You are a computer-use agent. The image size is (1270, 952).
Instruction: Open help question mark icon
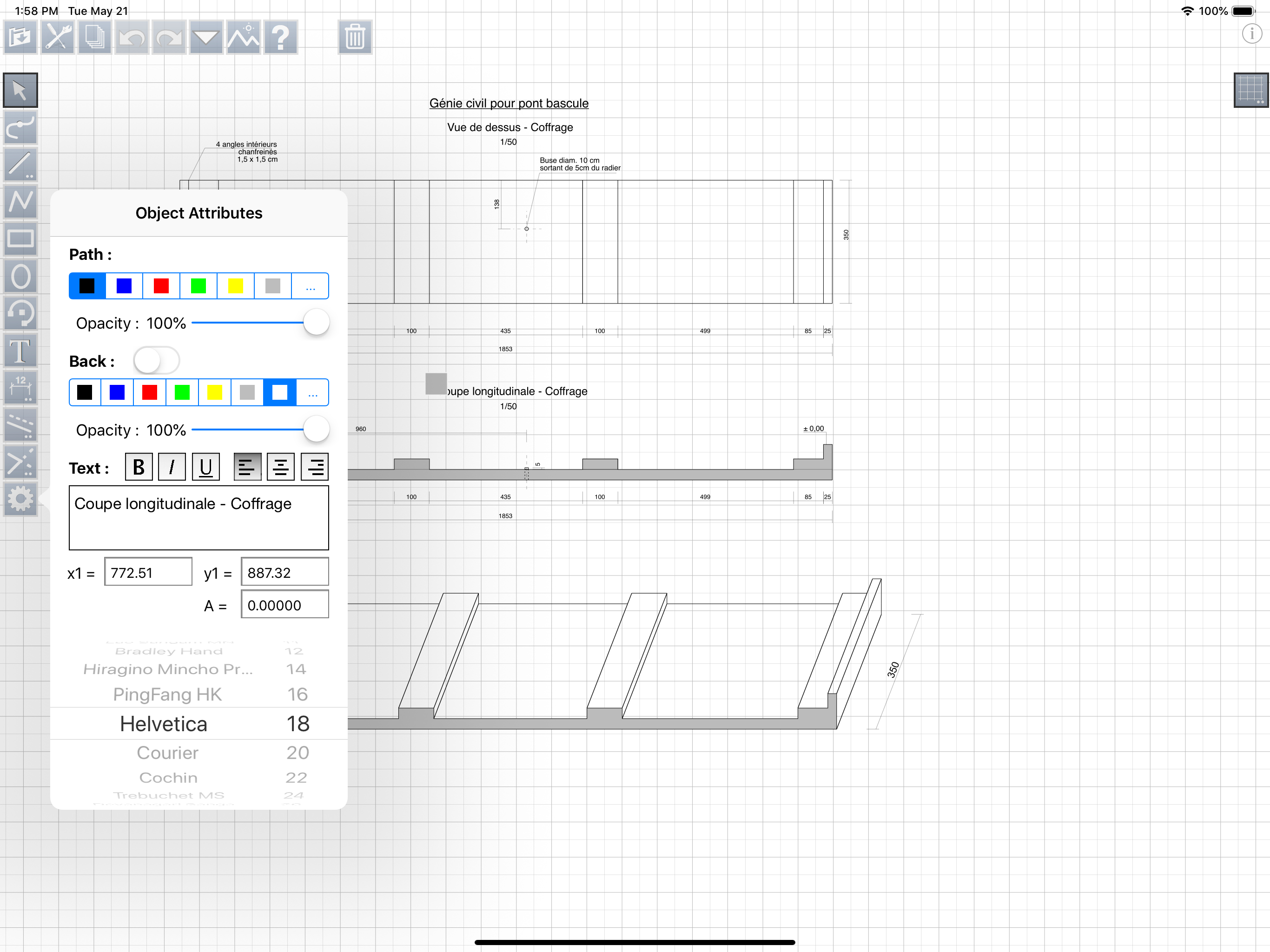coord(281,37)
